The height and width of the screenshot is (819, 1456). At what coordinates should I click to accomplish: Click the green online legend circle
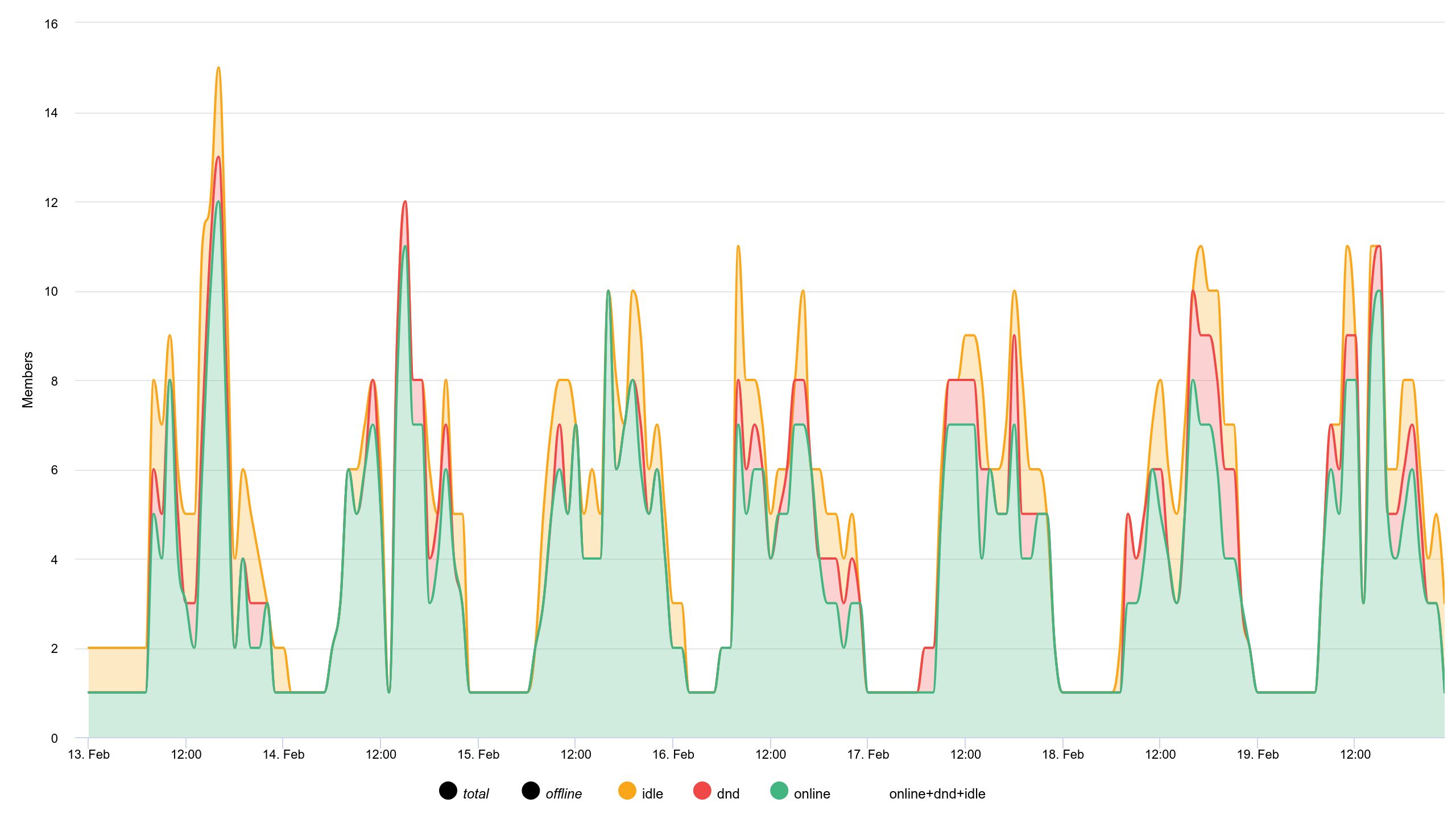click(779, 791)
